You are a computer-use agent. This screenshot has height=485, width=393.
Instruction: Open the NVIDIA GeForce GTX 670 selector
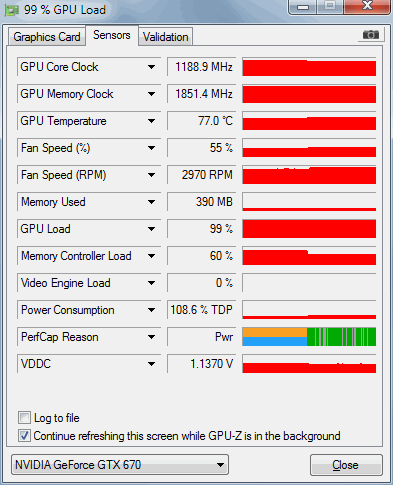[x=120, y=464]
